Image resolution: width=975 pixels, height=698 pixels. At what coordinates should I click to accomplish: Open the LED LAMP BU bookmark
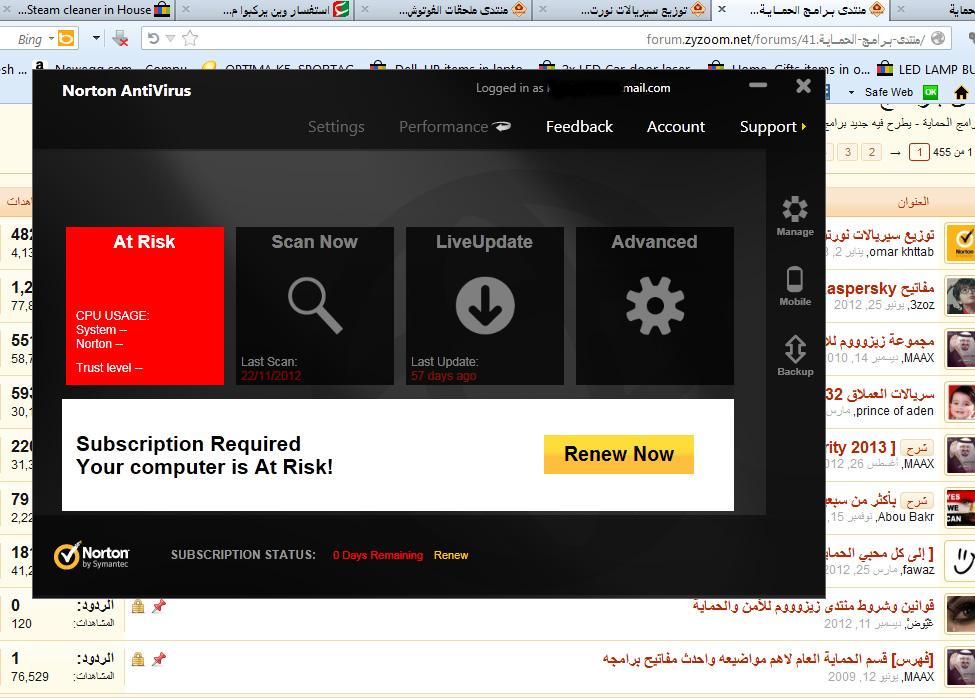[x=926, y=69]
